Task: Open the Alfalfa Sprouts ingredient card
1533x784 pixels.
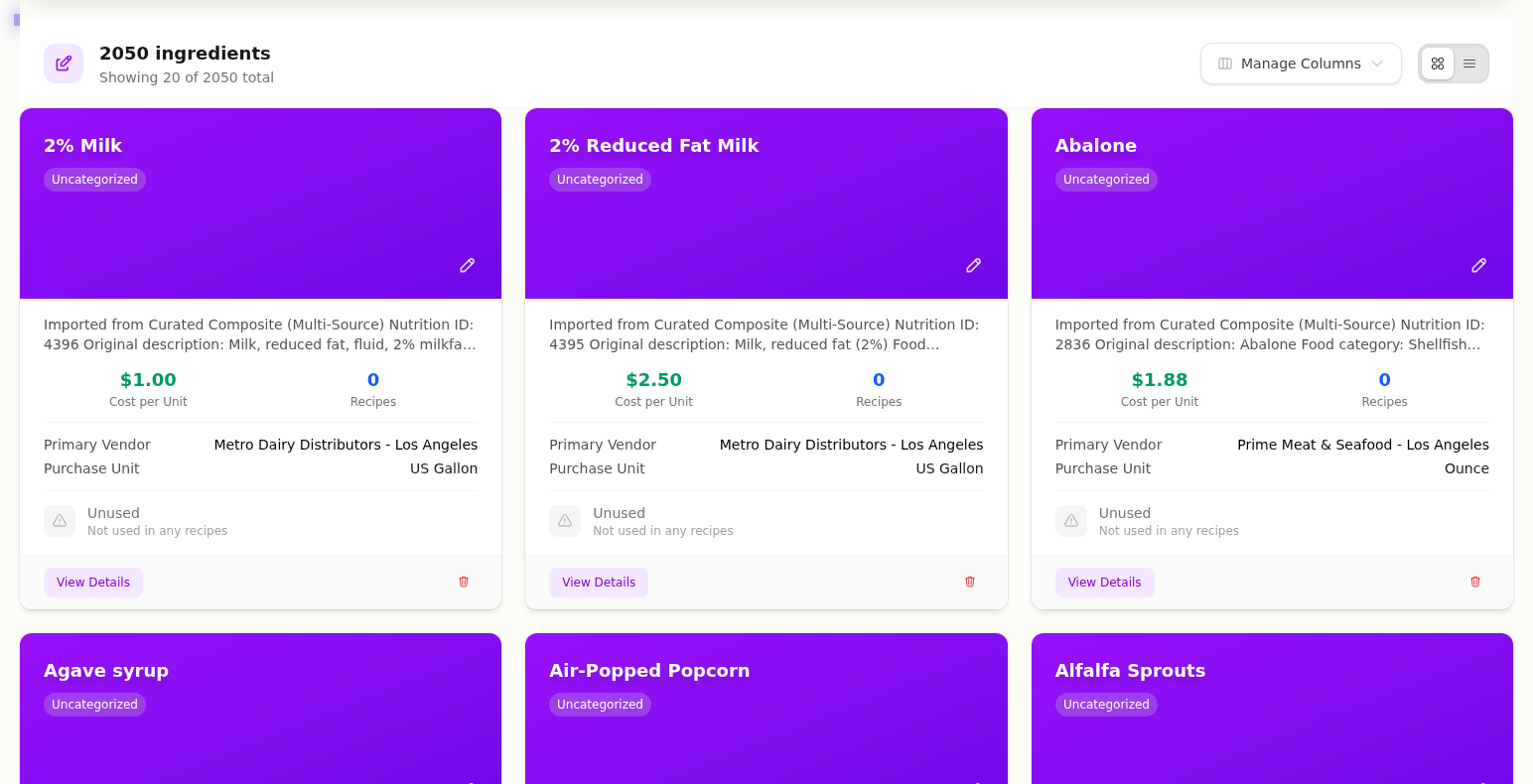Action: 1130,671
